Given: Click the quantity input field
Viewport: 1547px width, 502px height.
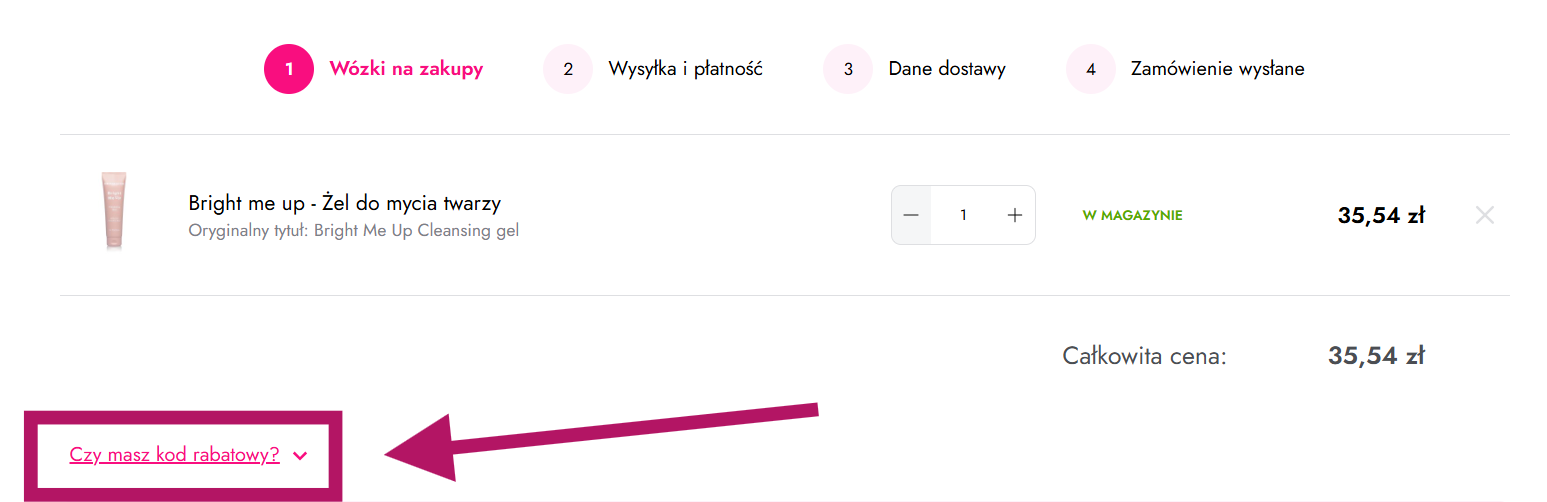Looking at the screenshot, I should point(963,215).
